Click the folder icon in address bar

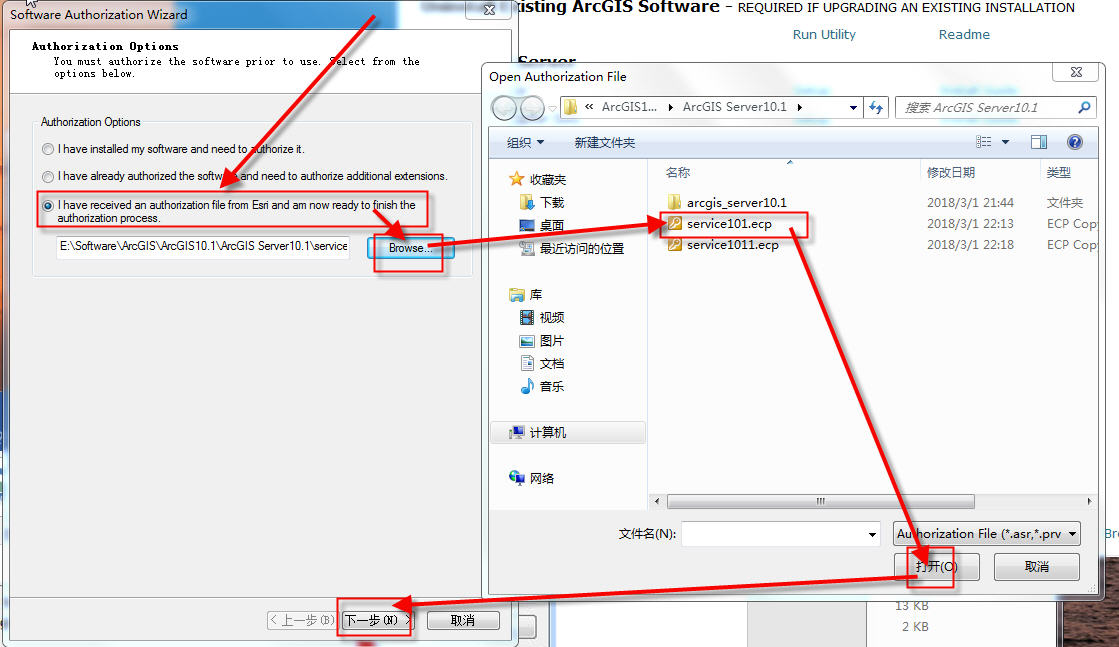570,107
